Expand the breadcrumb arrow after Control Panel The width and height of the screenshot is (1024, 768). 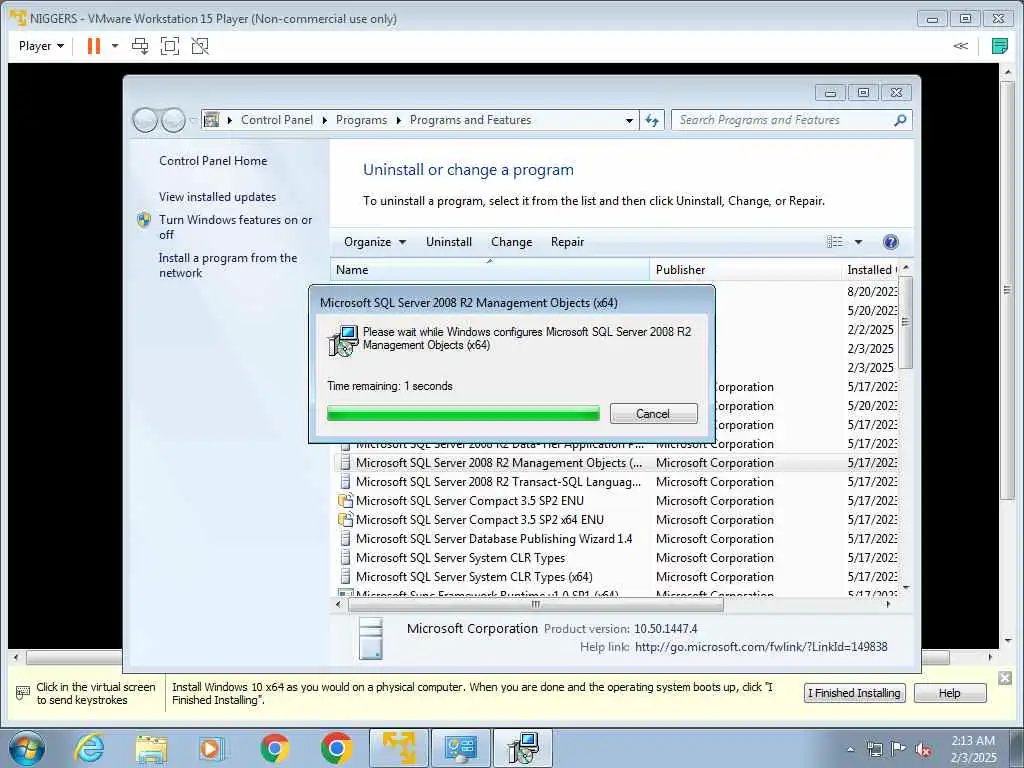pyautogui.click(x=325, y=120)
